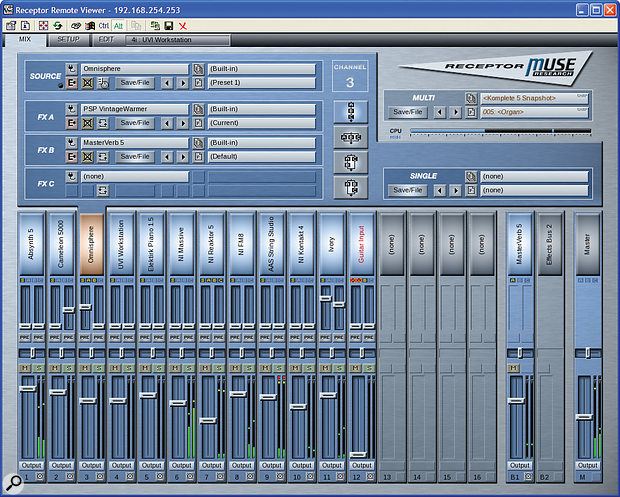The height and width of the screenshot is (497, 620).
Task: Click the refresh screen toolbar icon
Action: 58,26
